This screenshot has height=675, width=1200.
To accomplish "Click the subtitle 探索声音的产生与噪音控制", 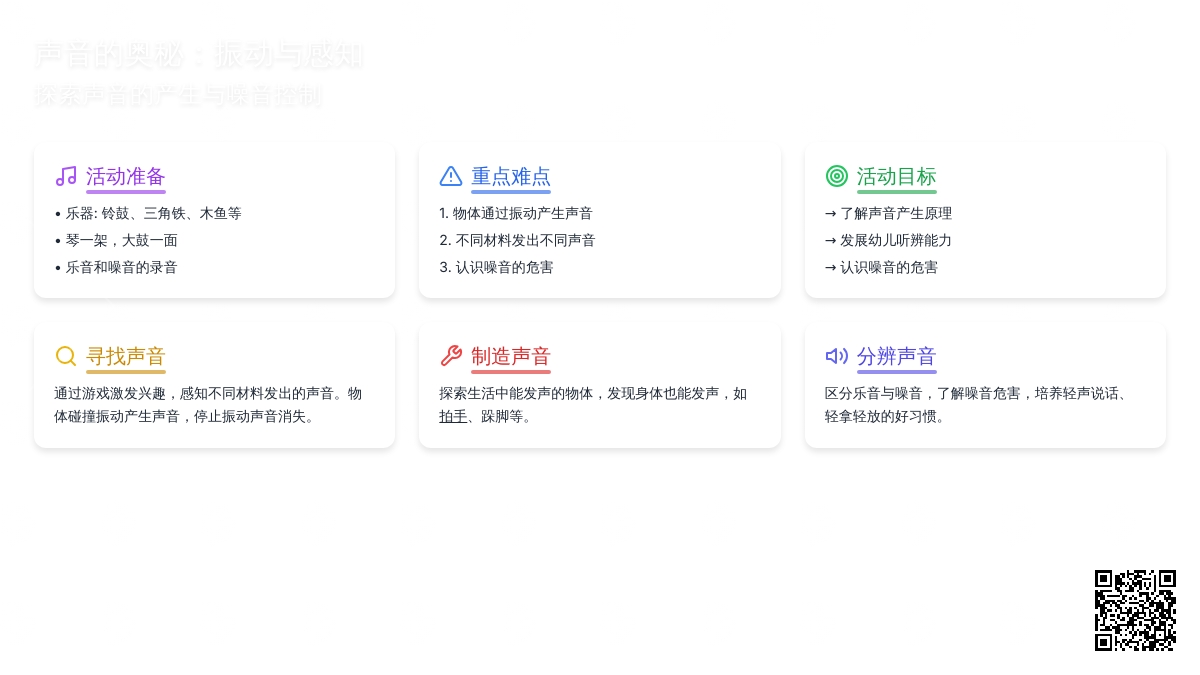I will coord(178,97).
